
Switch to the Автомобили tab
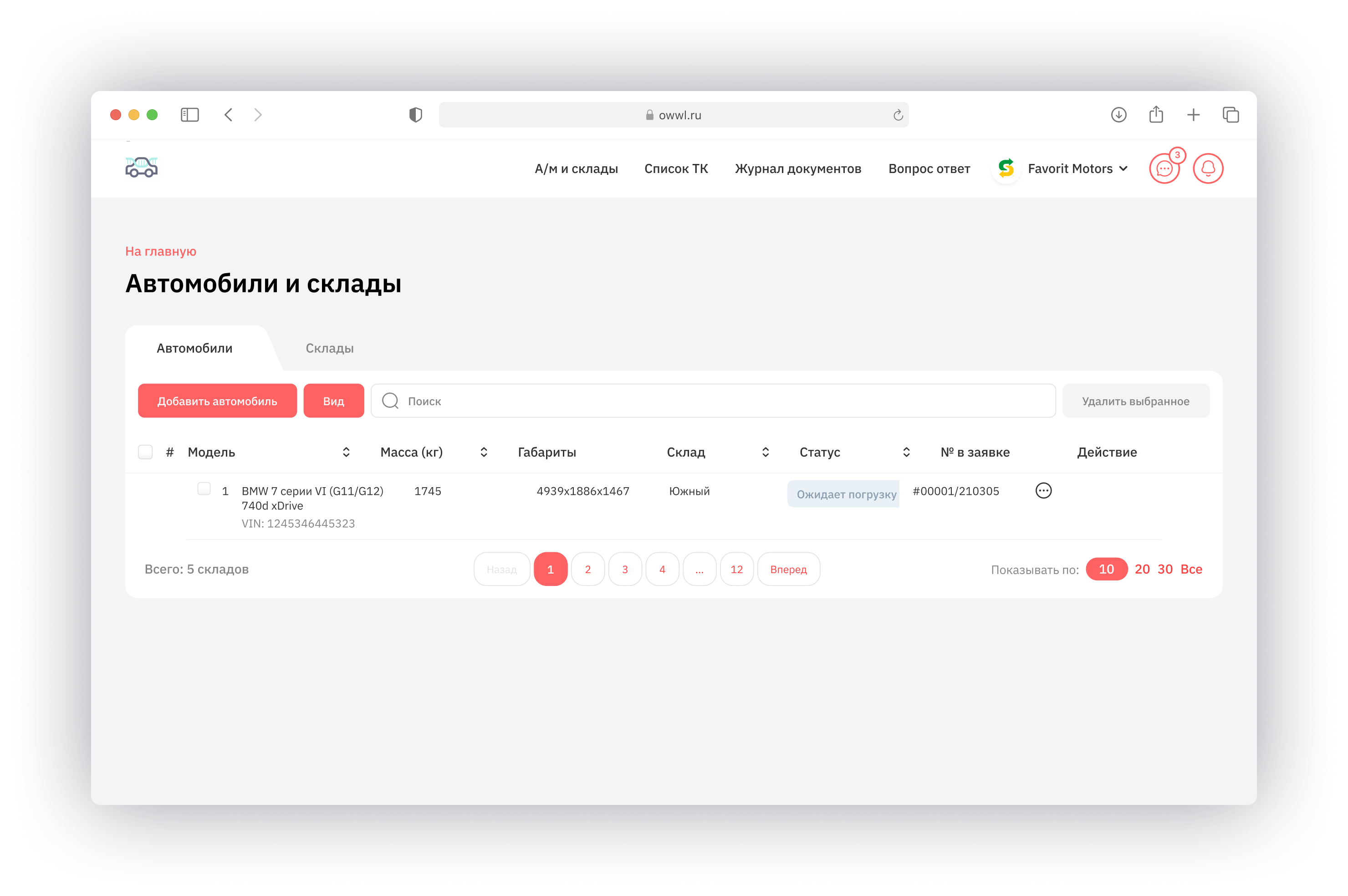point(194,348)
